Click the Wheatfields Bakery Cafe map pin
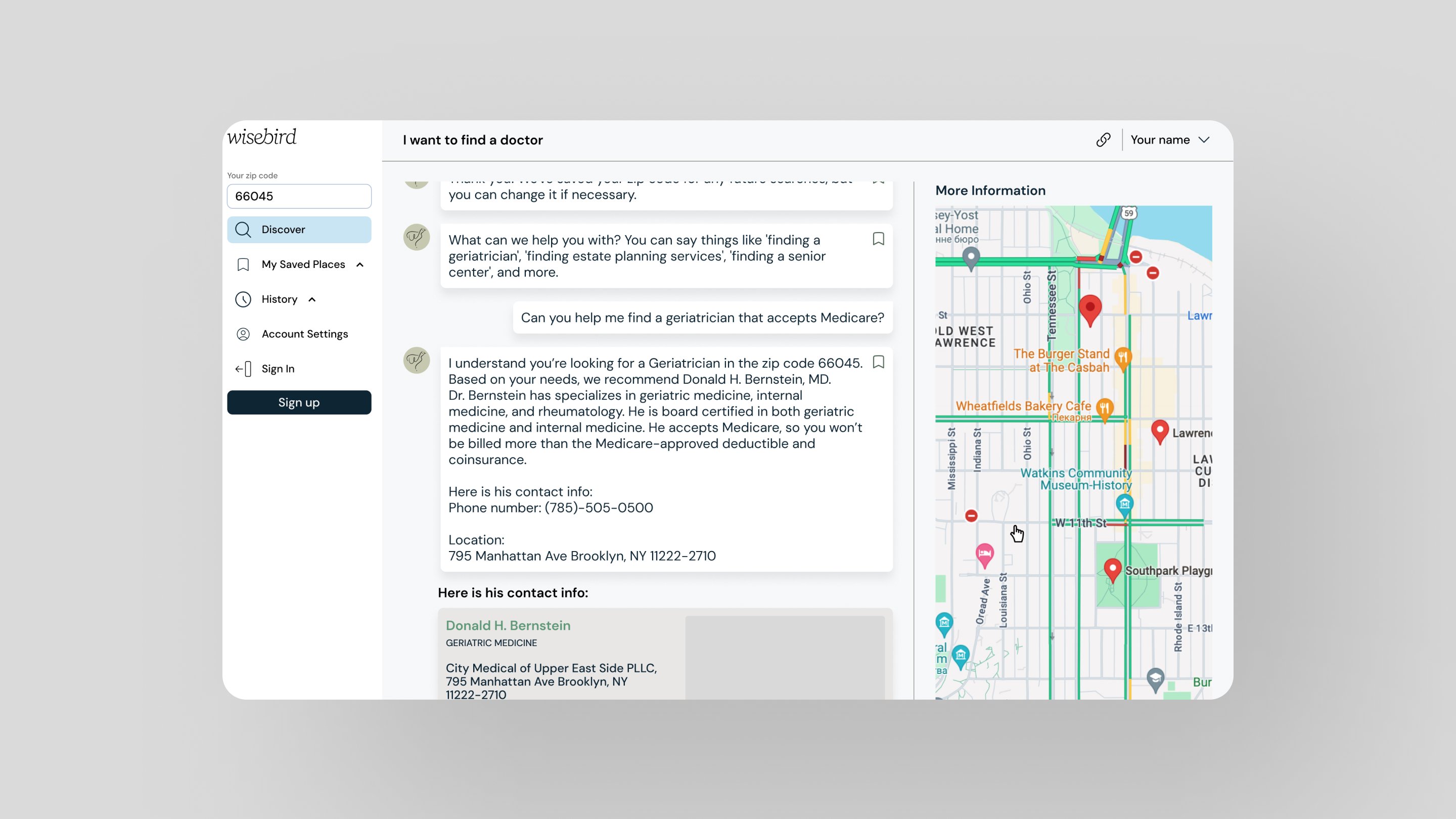 [1105, 408]
